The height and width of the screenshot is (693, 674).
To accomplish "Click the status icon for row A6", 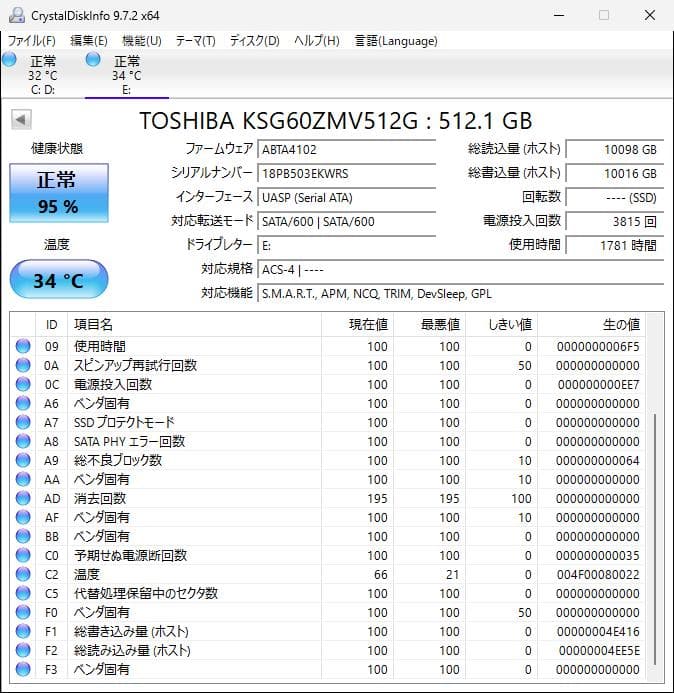I will [23, 403].
